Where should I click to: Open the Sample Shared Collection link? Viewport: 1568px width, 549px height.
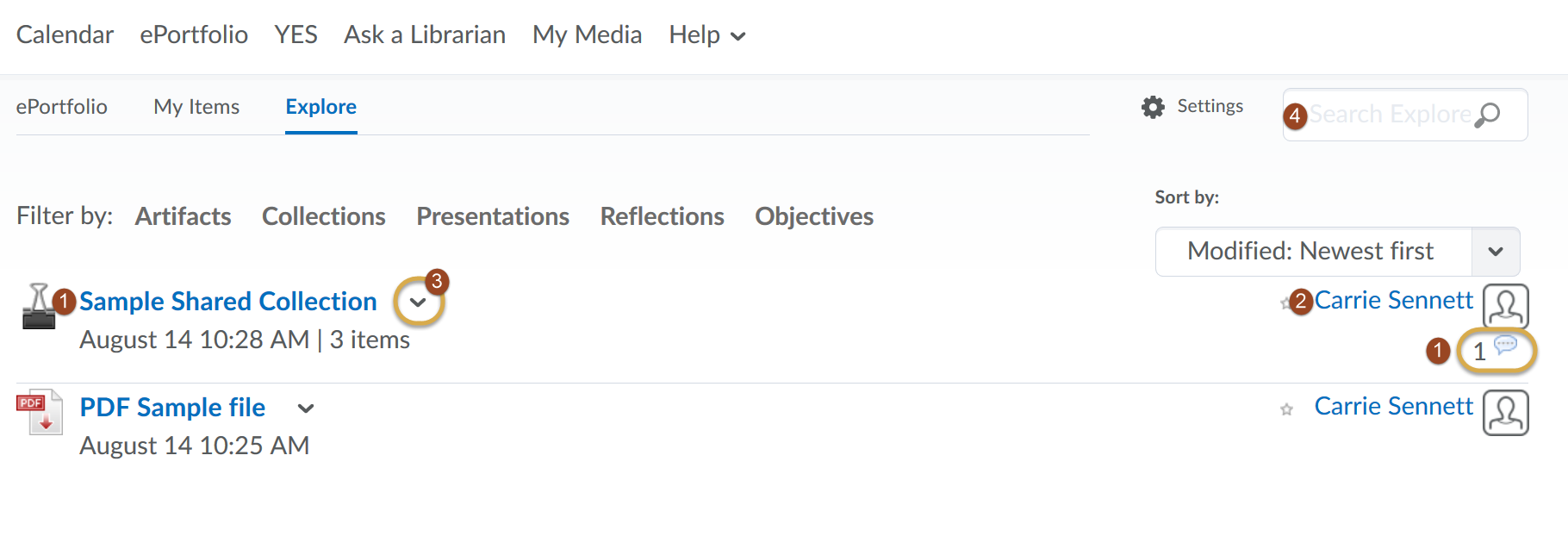pos(228,302)
